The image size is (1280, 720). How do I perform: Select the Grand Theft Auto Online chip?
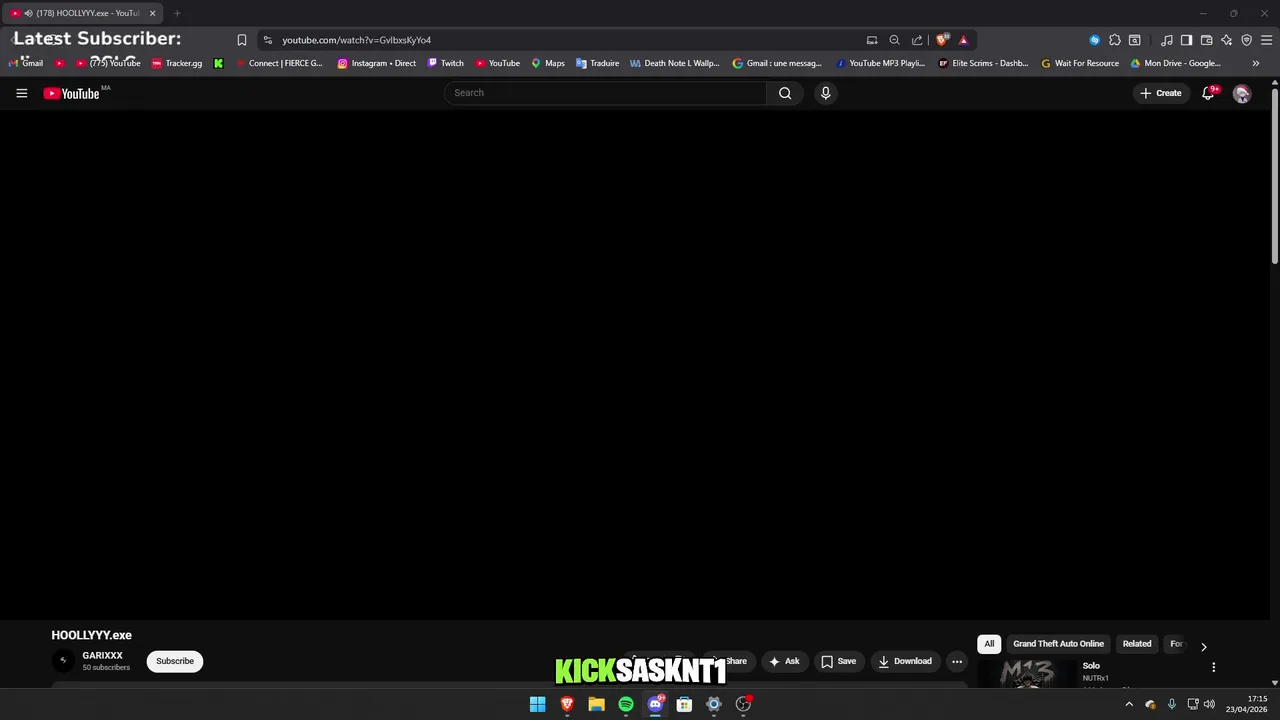tap(1058, 644)
